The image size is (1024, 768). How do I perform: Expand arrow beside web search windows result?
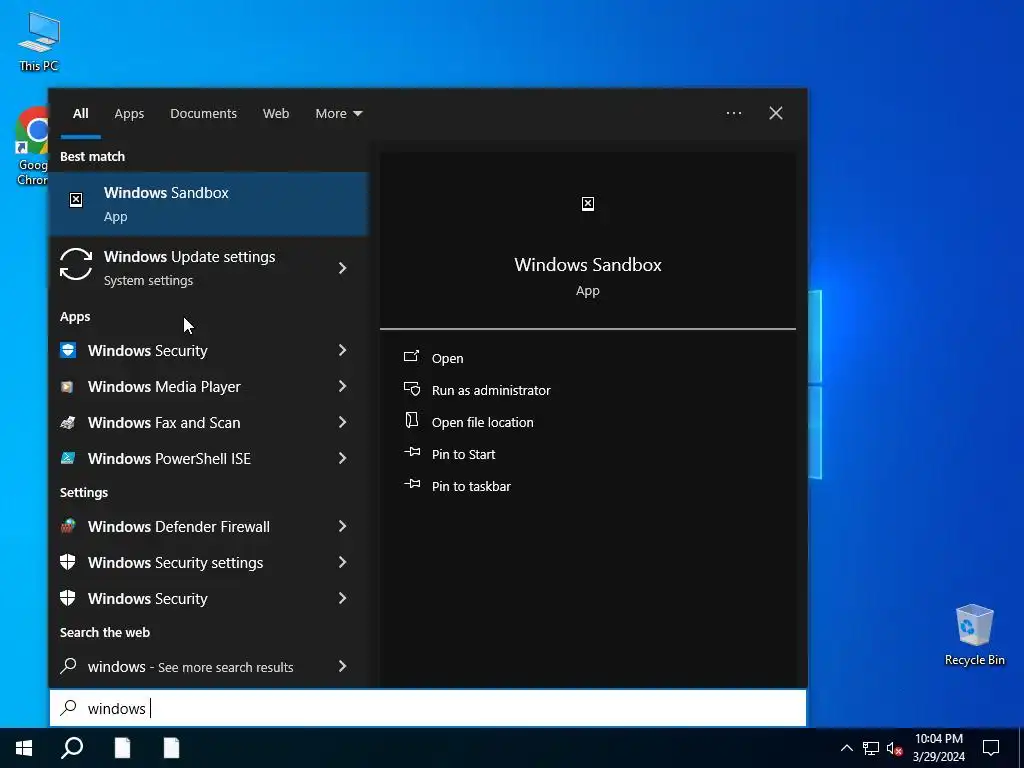pyautogui.click(x=342, y=666)
